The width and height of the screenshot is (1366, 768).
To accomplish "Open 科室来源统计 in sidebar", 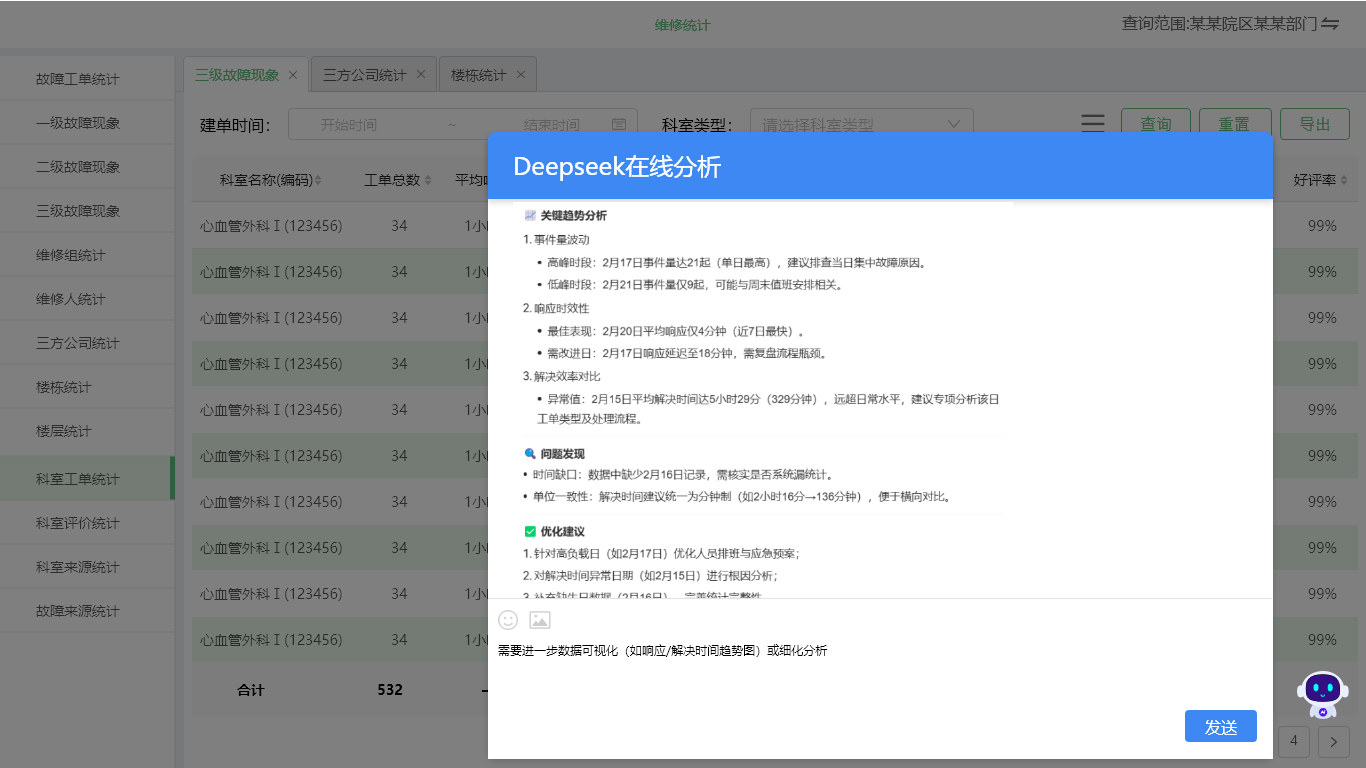I will [x=87, y=567].
